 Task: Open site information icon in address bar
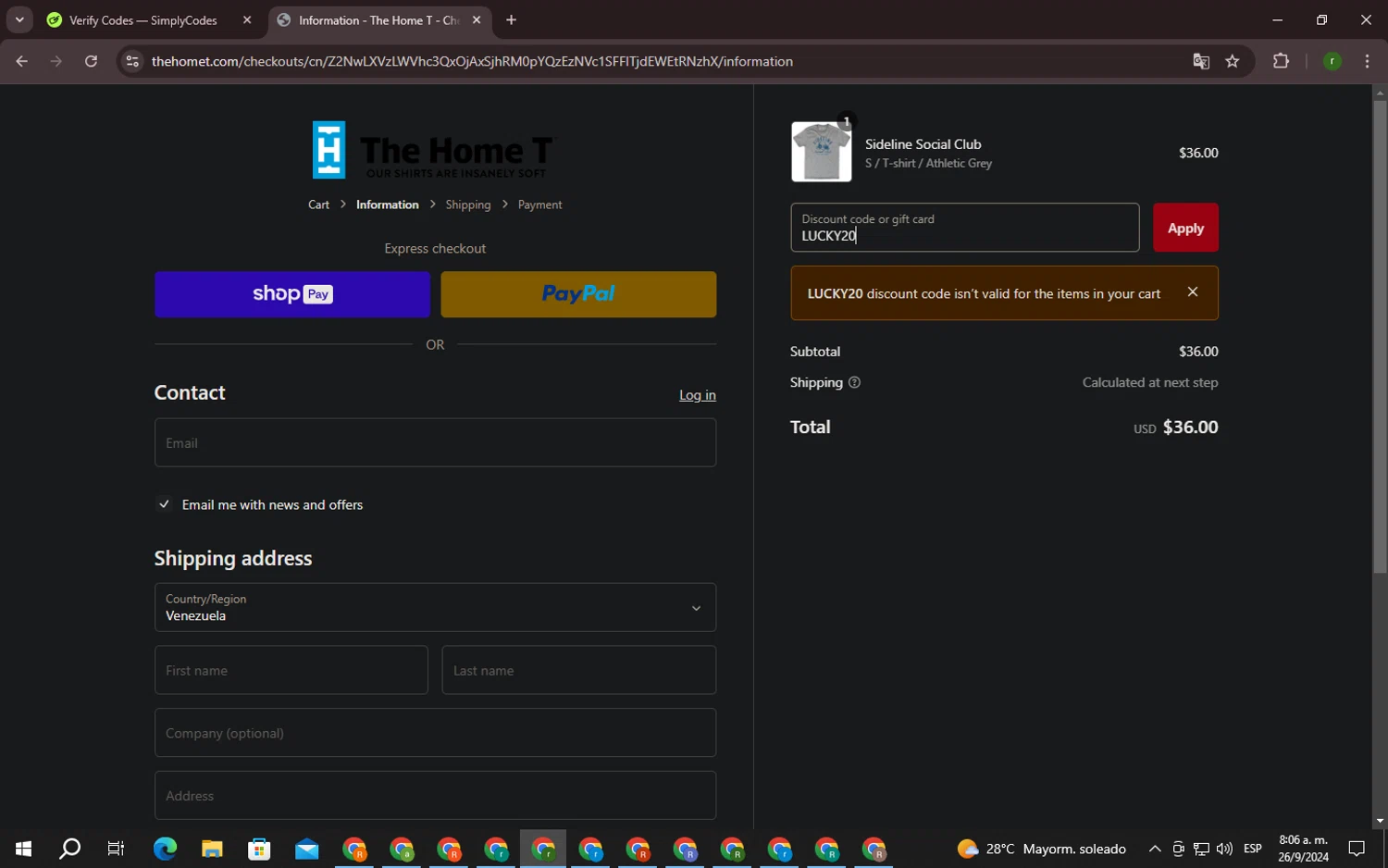[132, 61]
